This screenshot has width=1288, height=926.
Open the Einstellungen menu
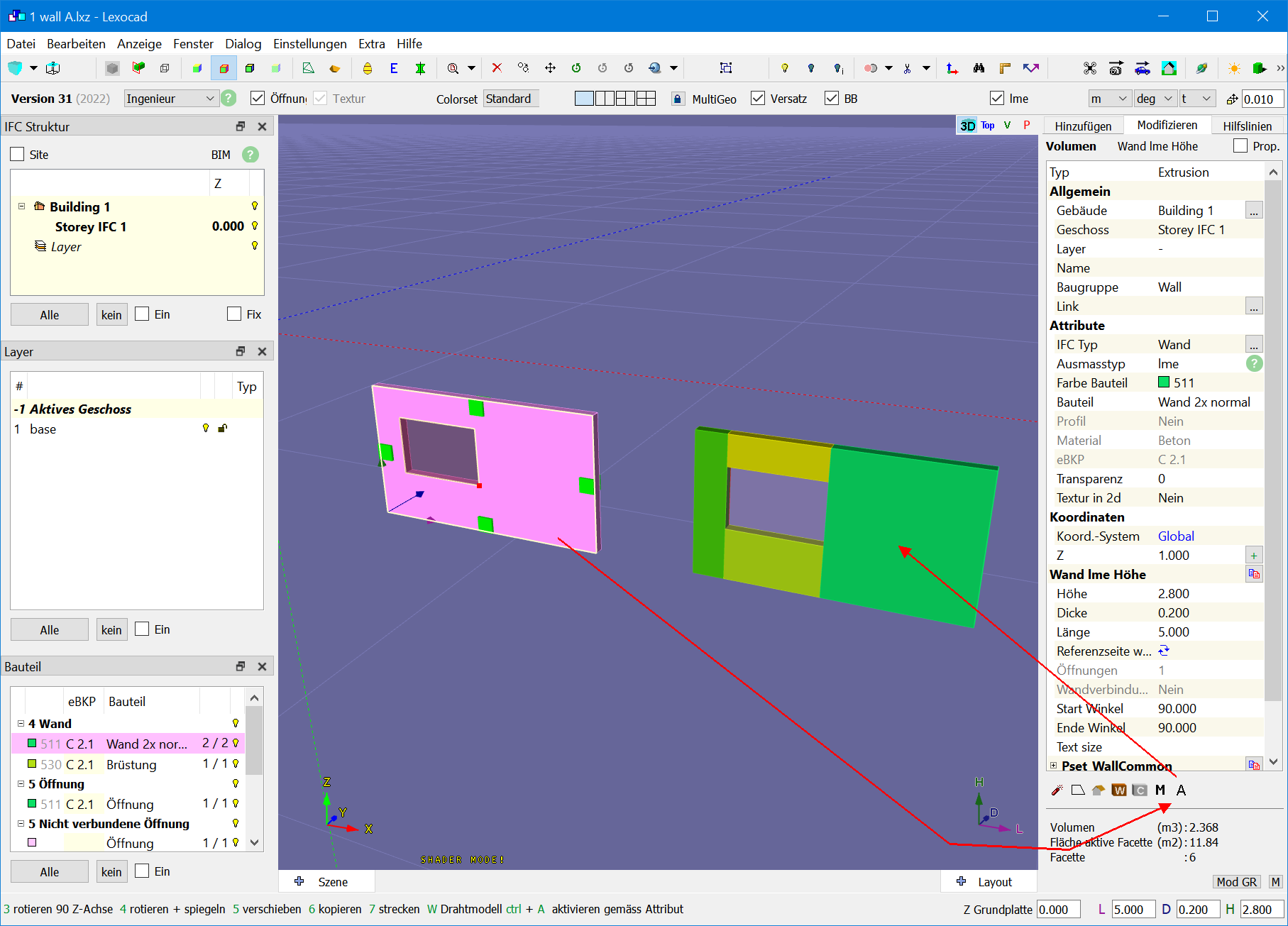coord(309,44)
